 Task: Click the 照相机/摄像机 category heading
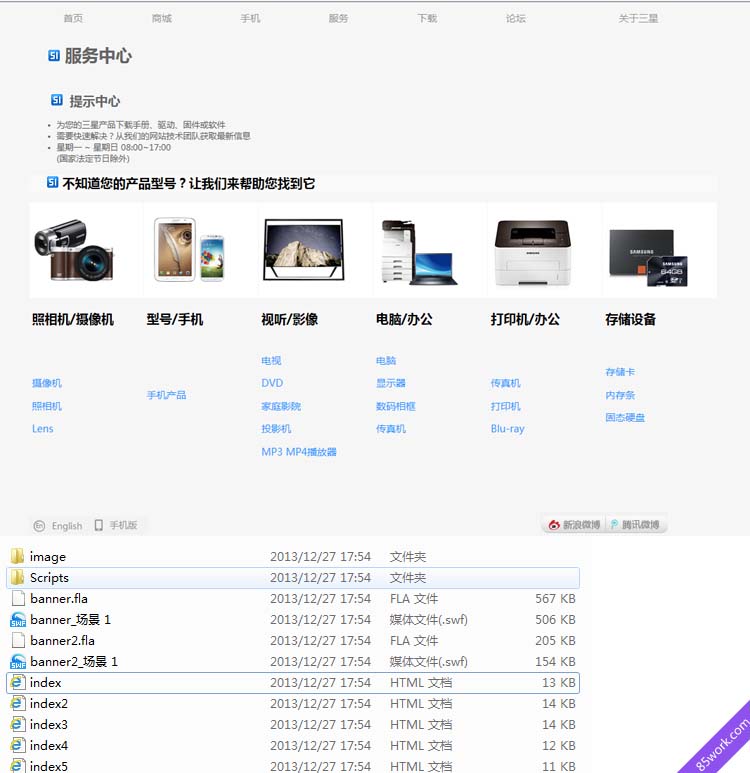pyautogui.click(x=72, y=319)
